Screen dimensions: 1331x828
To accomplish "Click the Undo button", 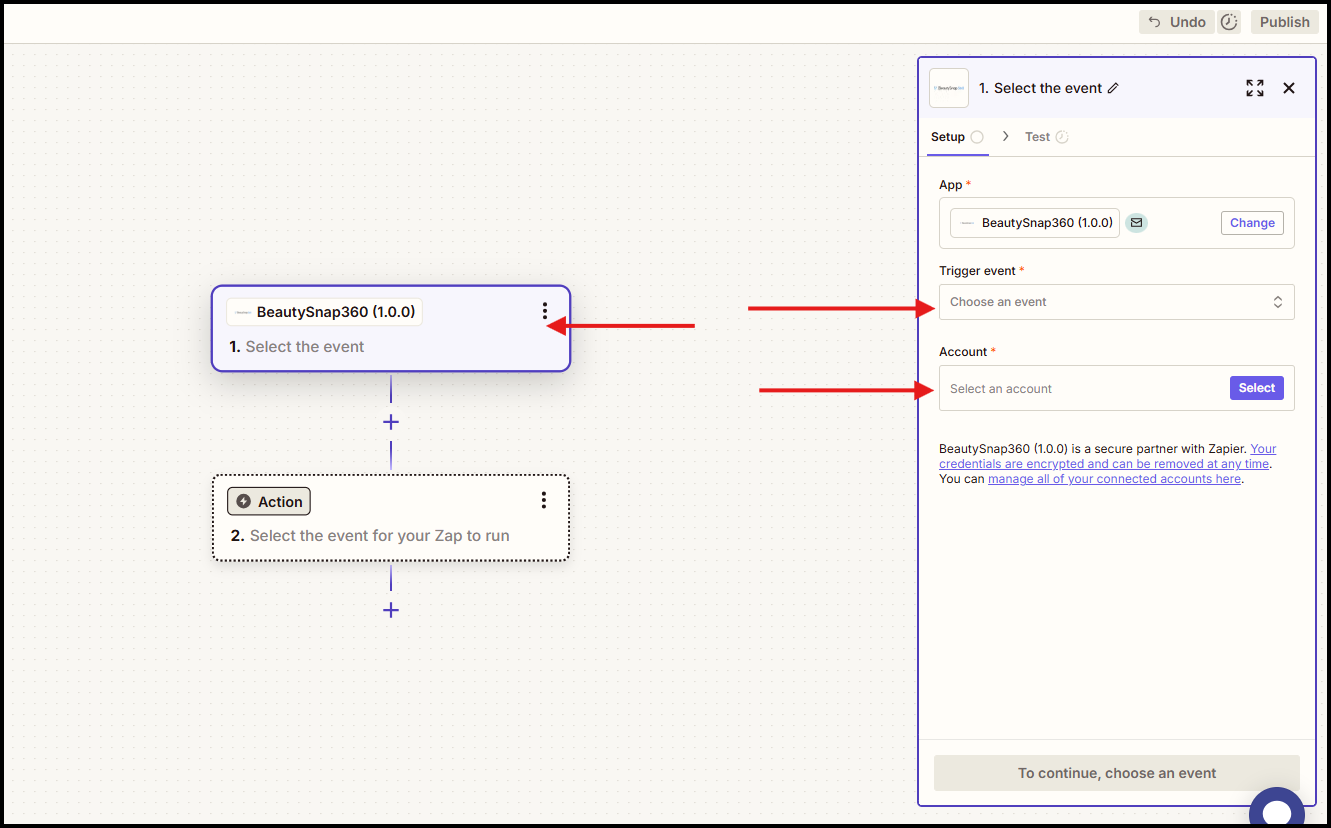I will tap(1176, 22).
